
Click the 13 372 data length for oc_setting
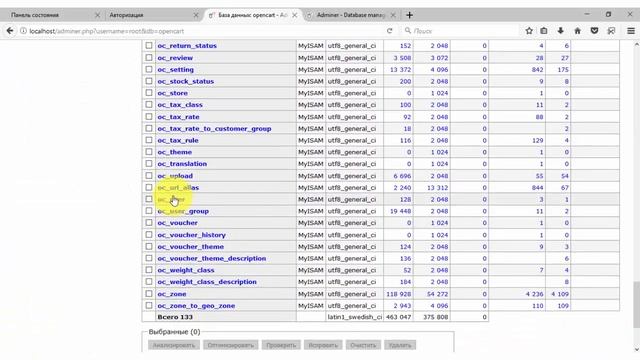click(400, 69)
